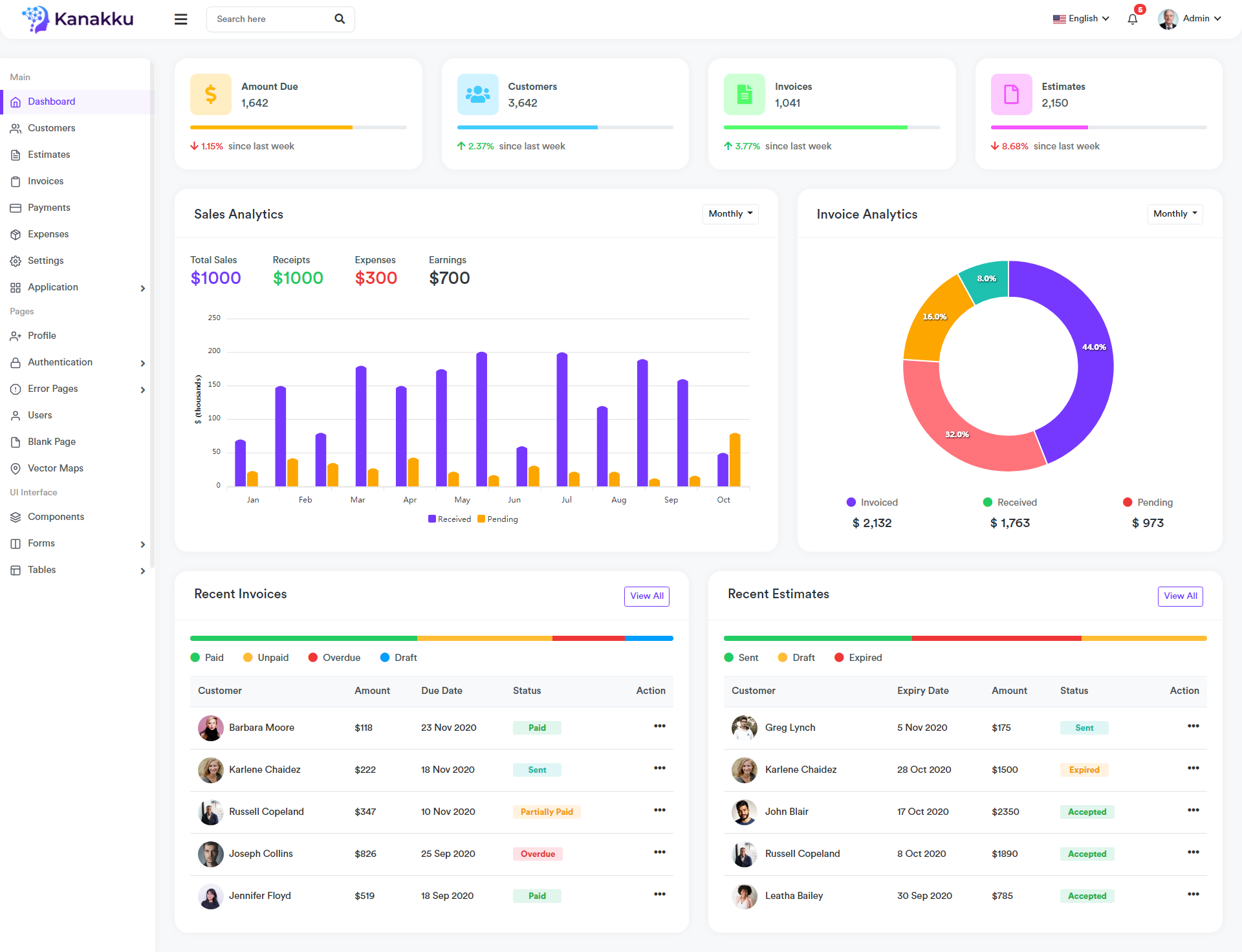
Task: Click the Customers card people icon
Action: tap(477, 94)
